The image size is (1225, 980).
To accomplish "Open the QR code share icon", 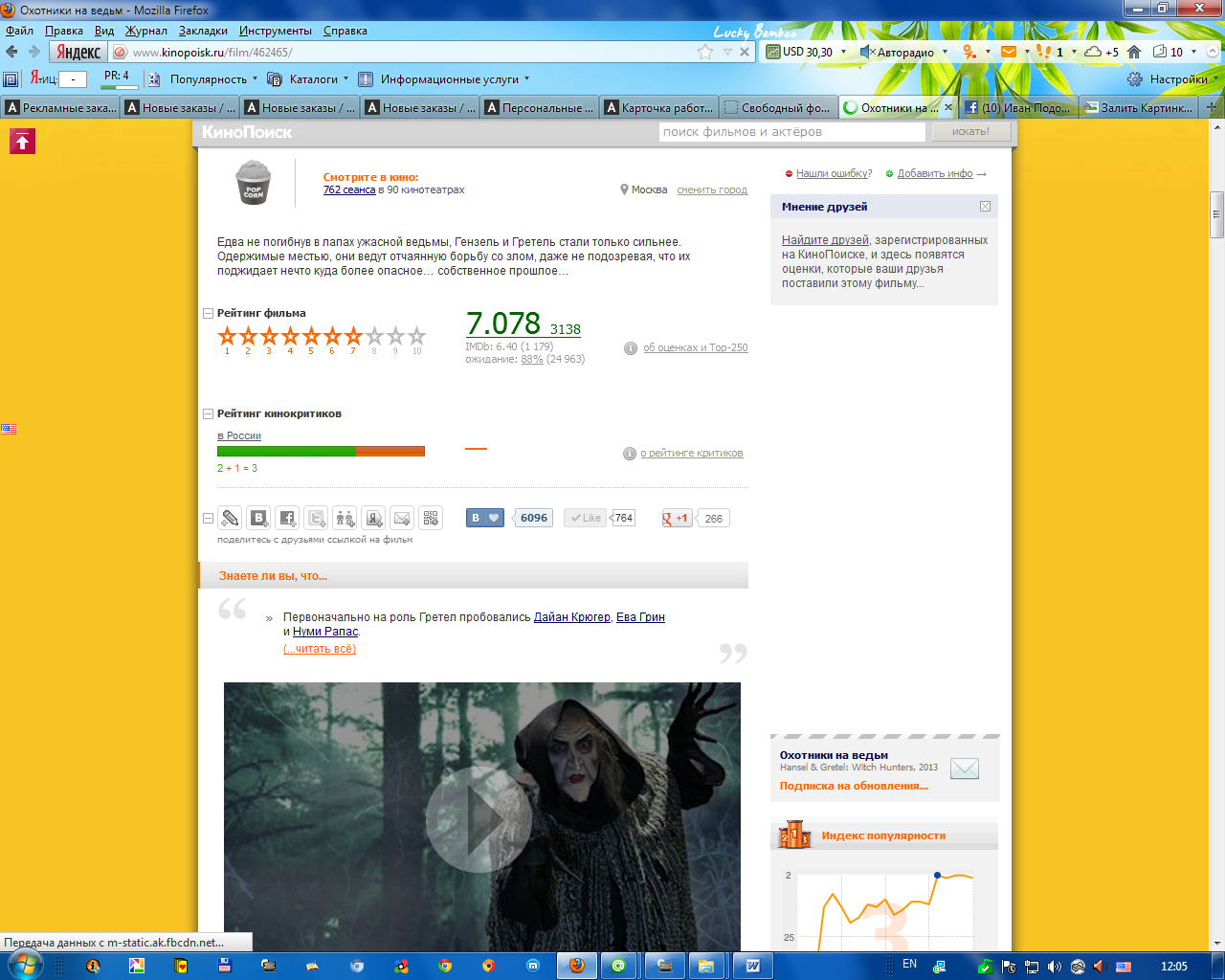I will [x=431, y=518].
